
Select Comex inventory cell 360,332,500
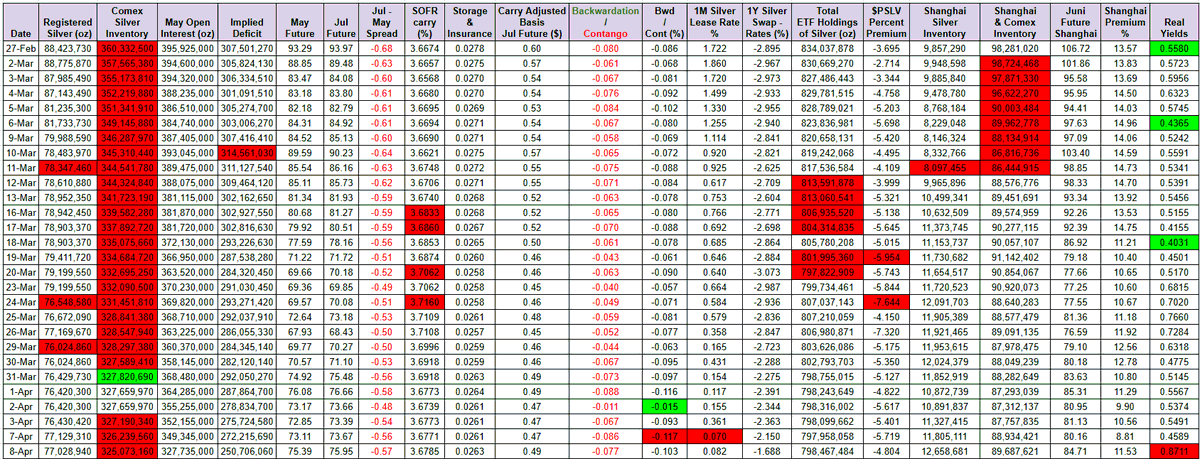pyautogui.click(x=126, y=48)
